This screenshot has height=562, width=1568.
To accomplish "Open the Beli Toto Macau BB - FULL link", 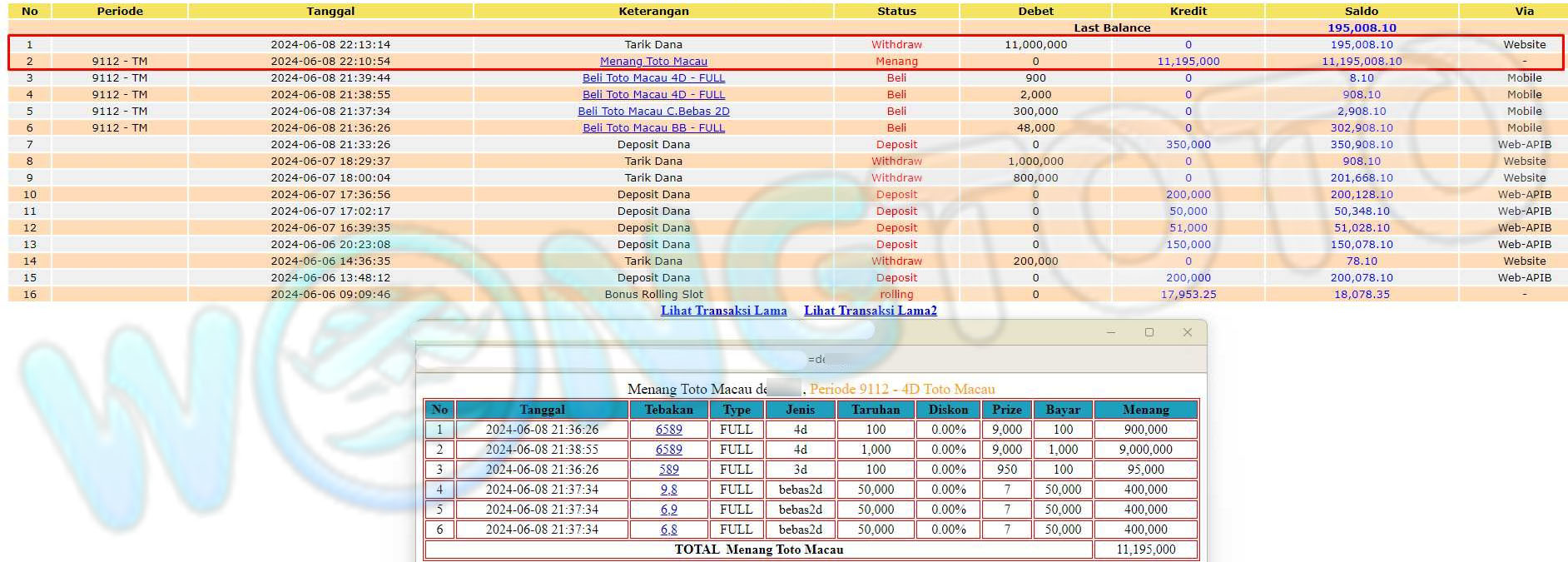I will [653, 127].
